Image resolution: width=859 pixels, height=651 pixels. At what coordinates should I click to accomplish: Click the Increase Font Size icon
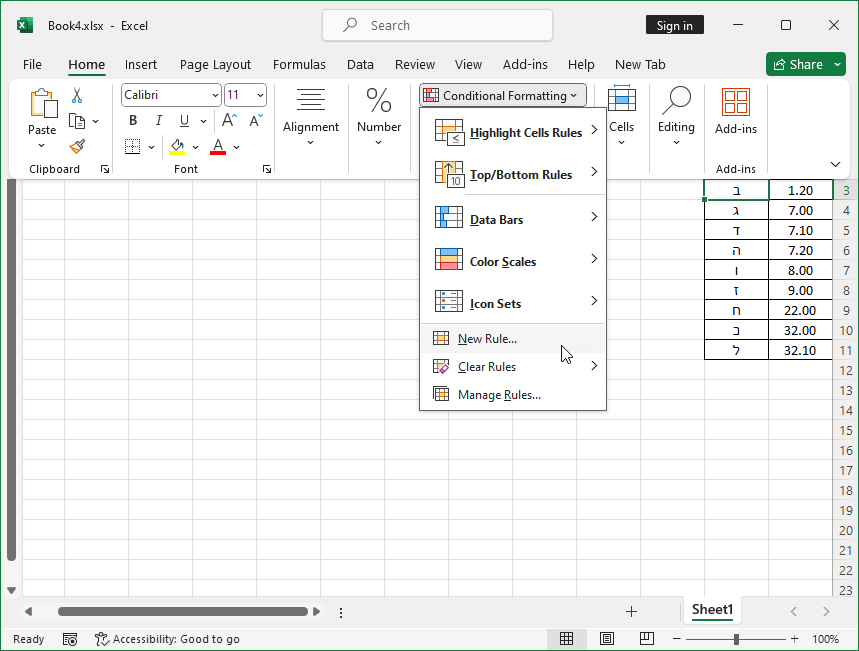229,121
